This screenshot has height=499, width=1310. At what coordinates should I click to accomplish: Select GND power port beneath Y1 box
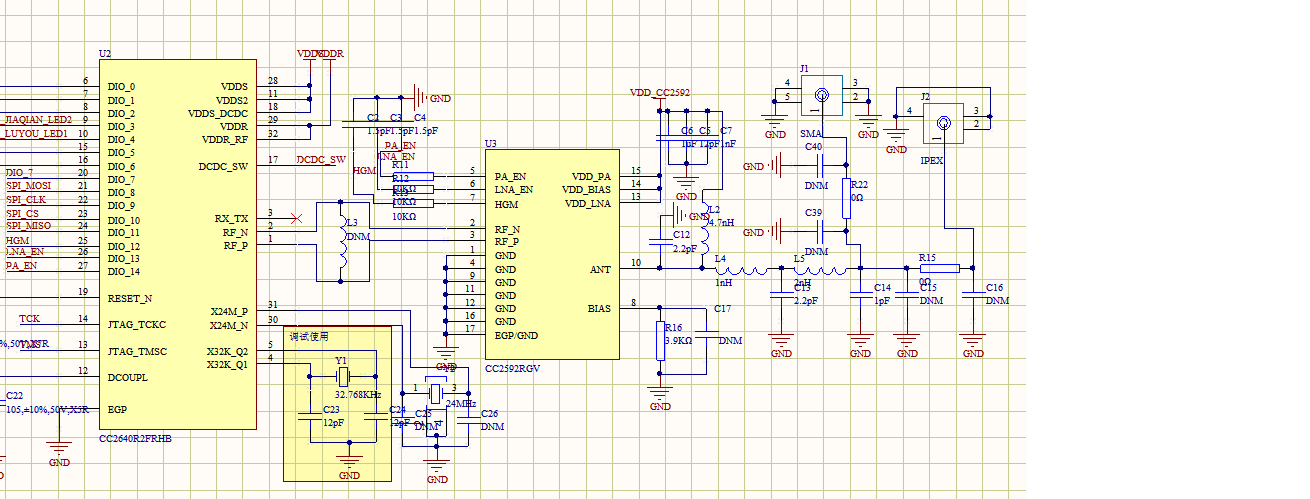pos(349,466)
